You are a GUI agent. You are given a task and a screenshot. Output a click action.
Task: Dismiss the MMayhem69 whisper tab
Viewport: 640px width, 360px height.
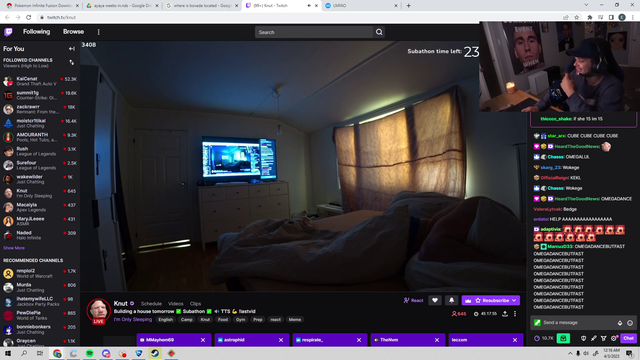pyautogui.click(x=203, y=340)
